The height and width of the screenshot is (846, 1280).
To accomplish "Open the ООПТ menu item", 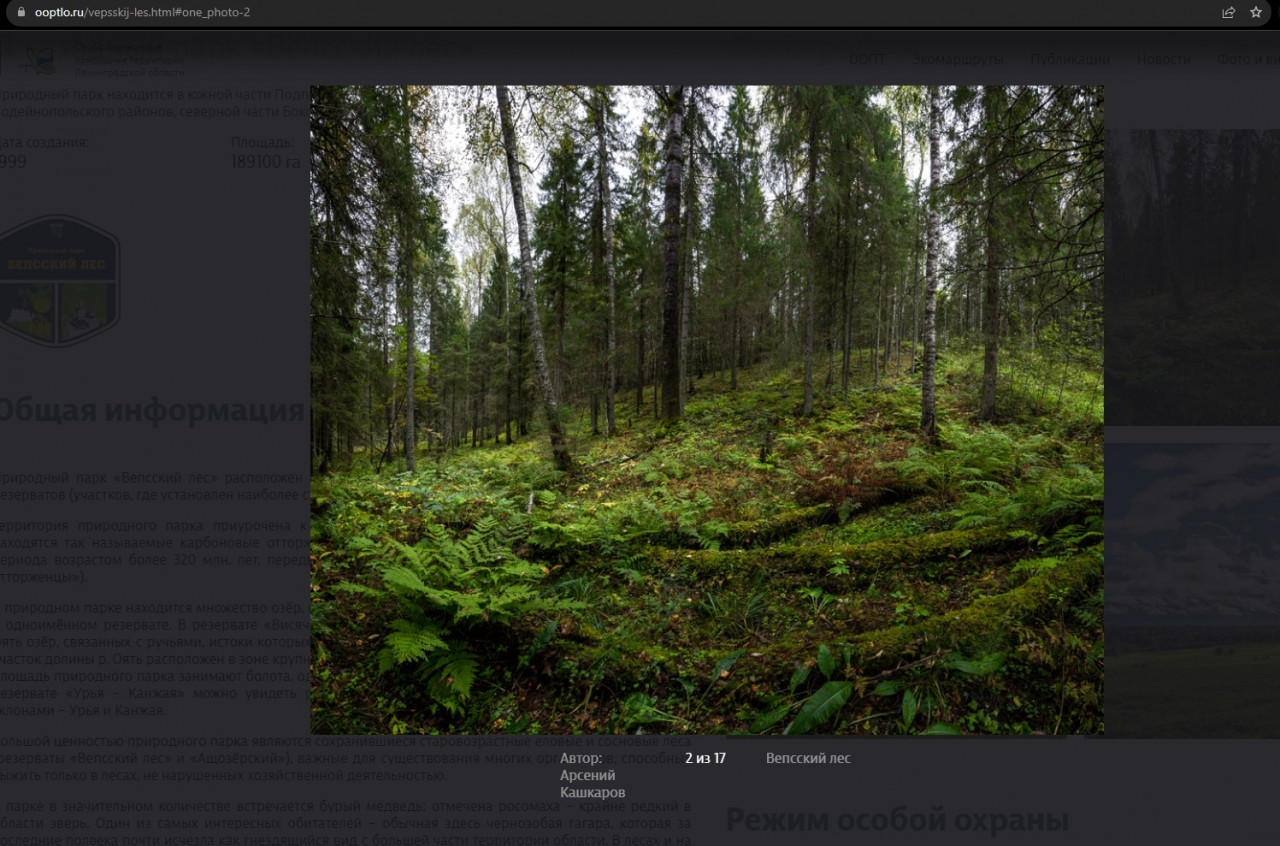I will (867, 59).
